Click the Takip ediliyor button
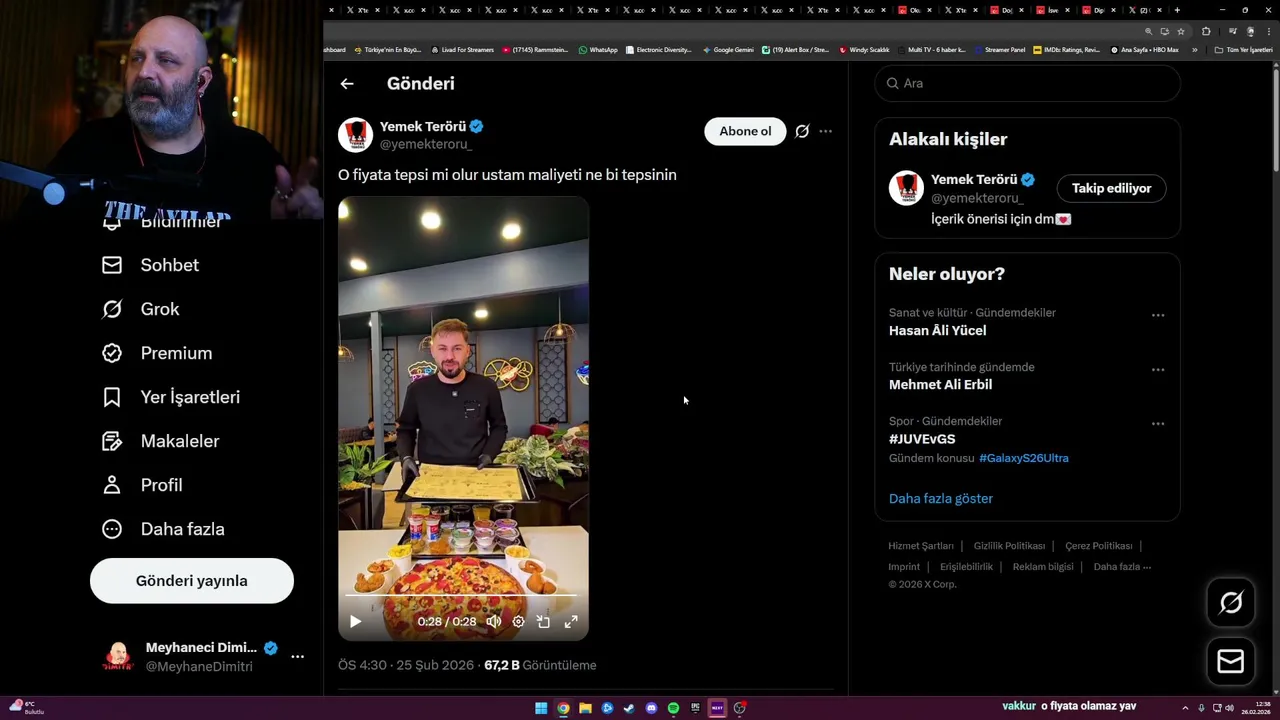This screenshot has height=720, width=1280. tap(1111, 189)
